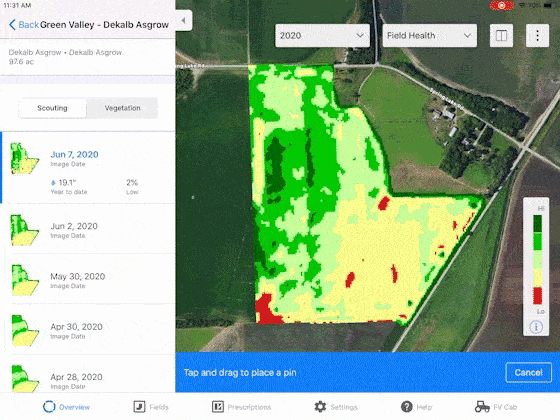The width and height of the screenshot is (560, 420).
Task: Click the Help label in bottom bar
Action: coord(424,407)
